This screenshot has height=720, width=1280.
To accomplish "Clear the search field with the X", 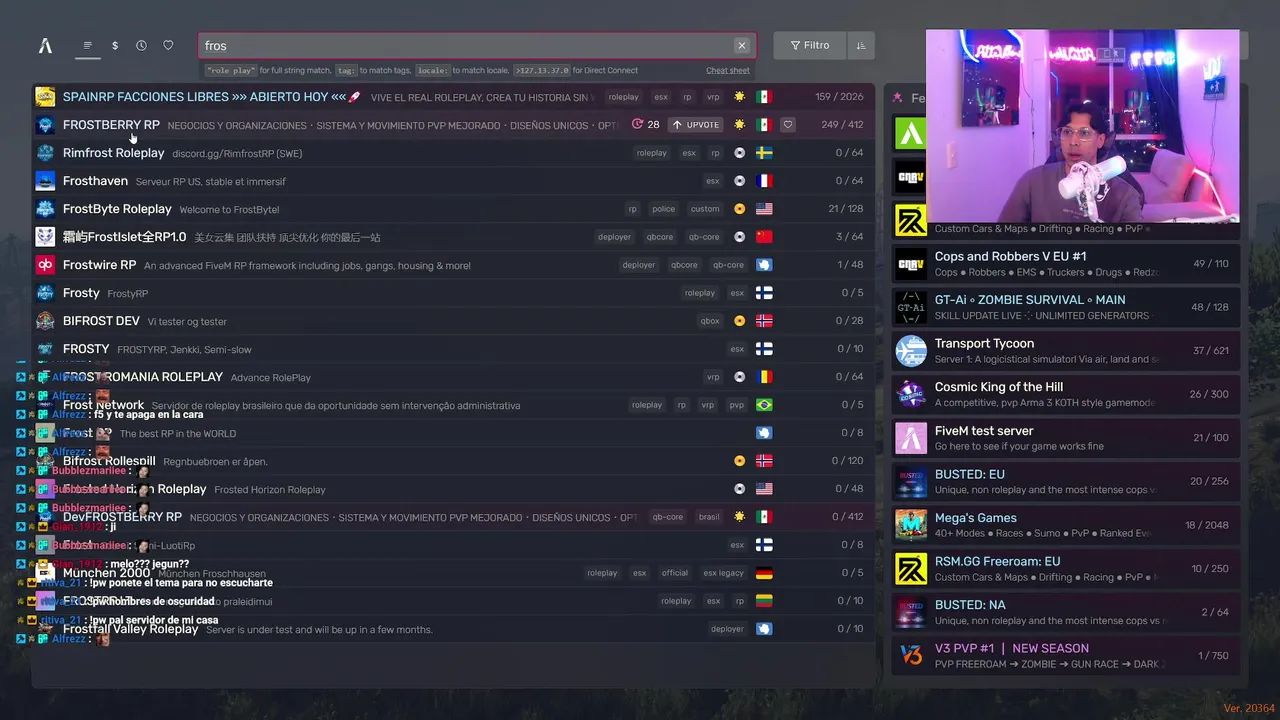I will (742, 45).
